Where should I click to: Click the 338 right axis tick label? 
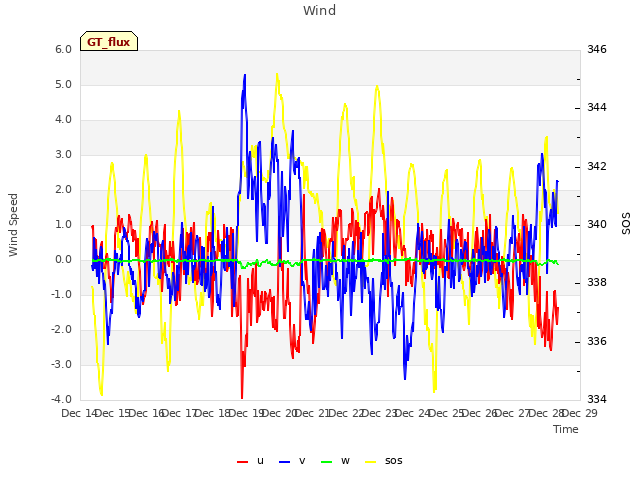click(x=597, y=282)
